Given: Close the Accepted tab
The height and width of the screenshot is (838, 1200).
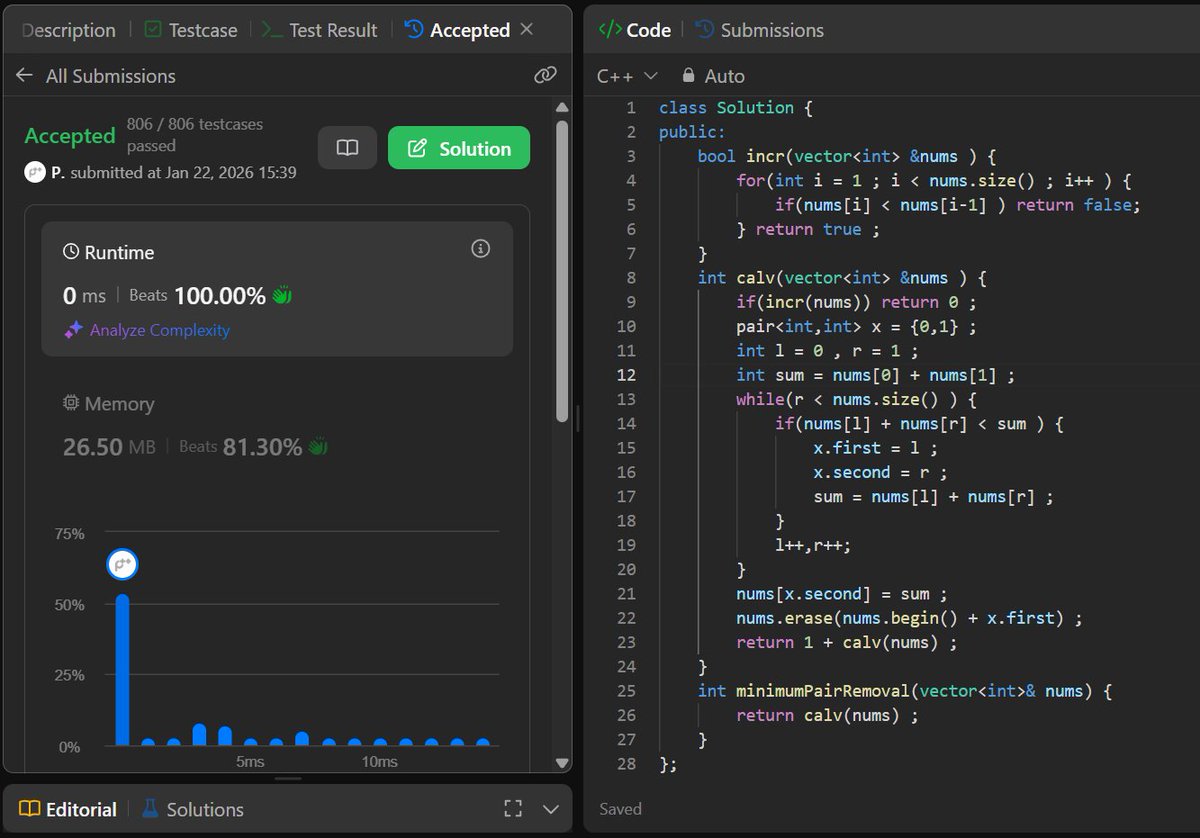Looking at the screenshot, I should tap(527, 29).
